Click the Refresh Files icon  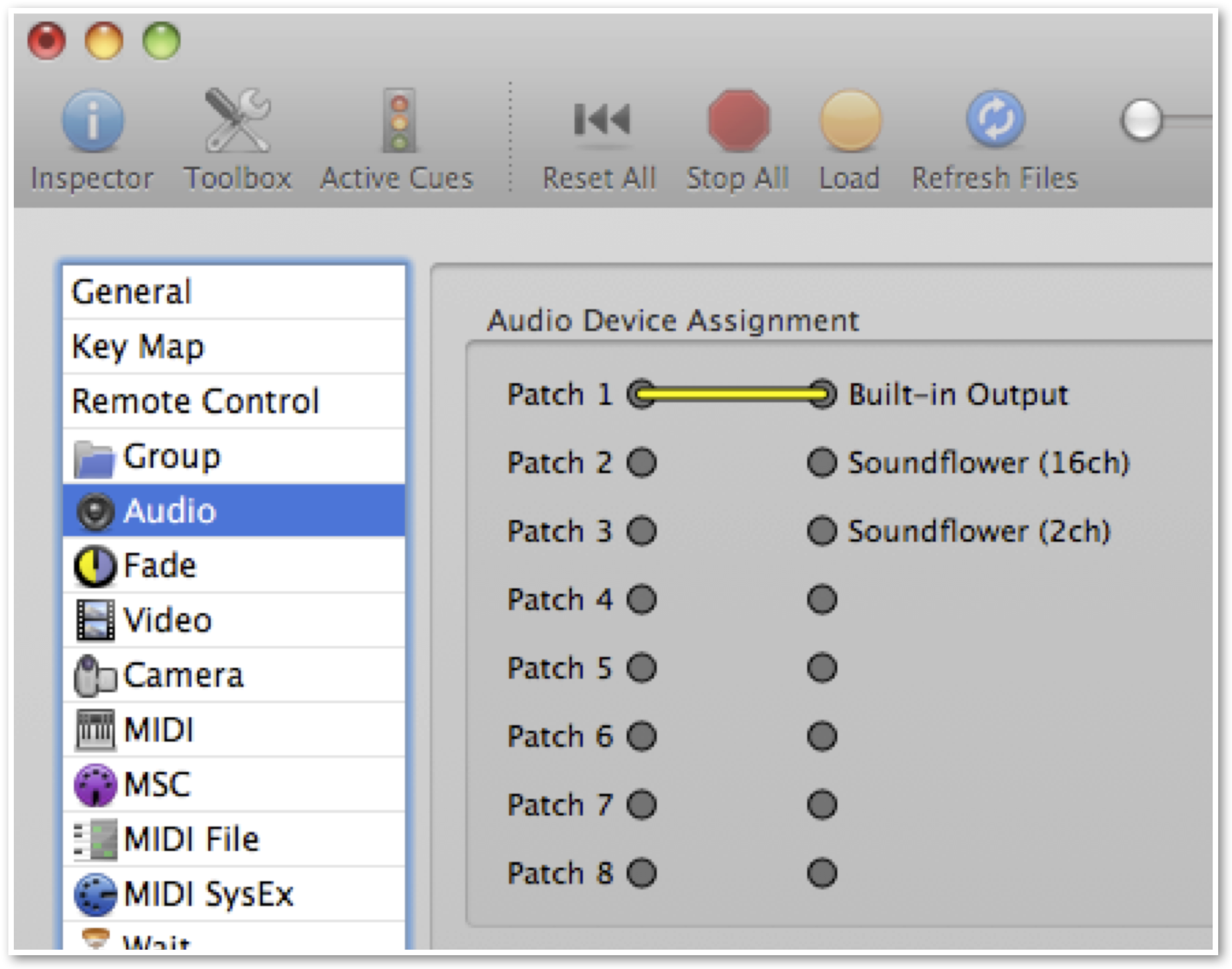coord(995,119)
